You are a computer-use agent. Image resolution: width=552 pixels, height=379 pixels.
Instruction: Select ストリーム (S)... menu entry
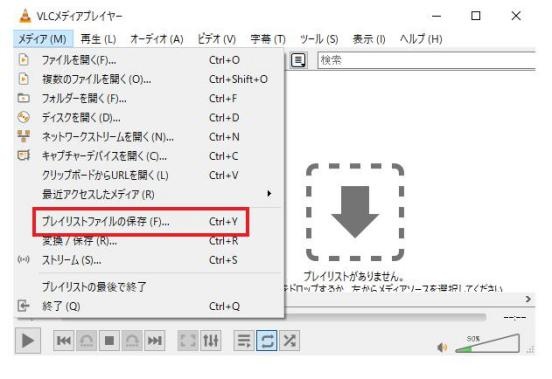(x=149, y=260)
